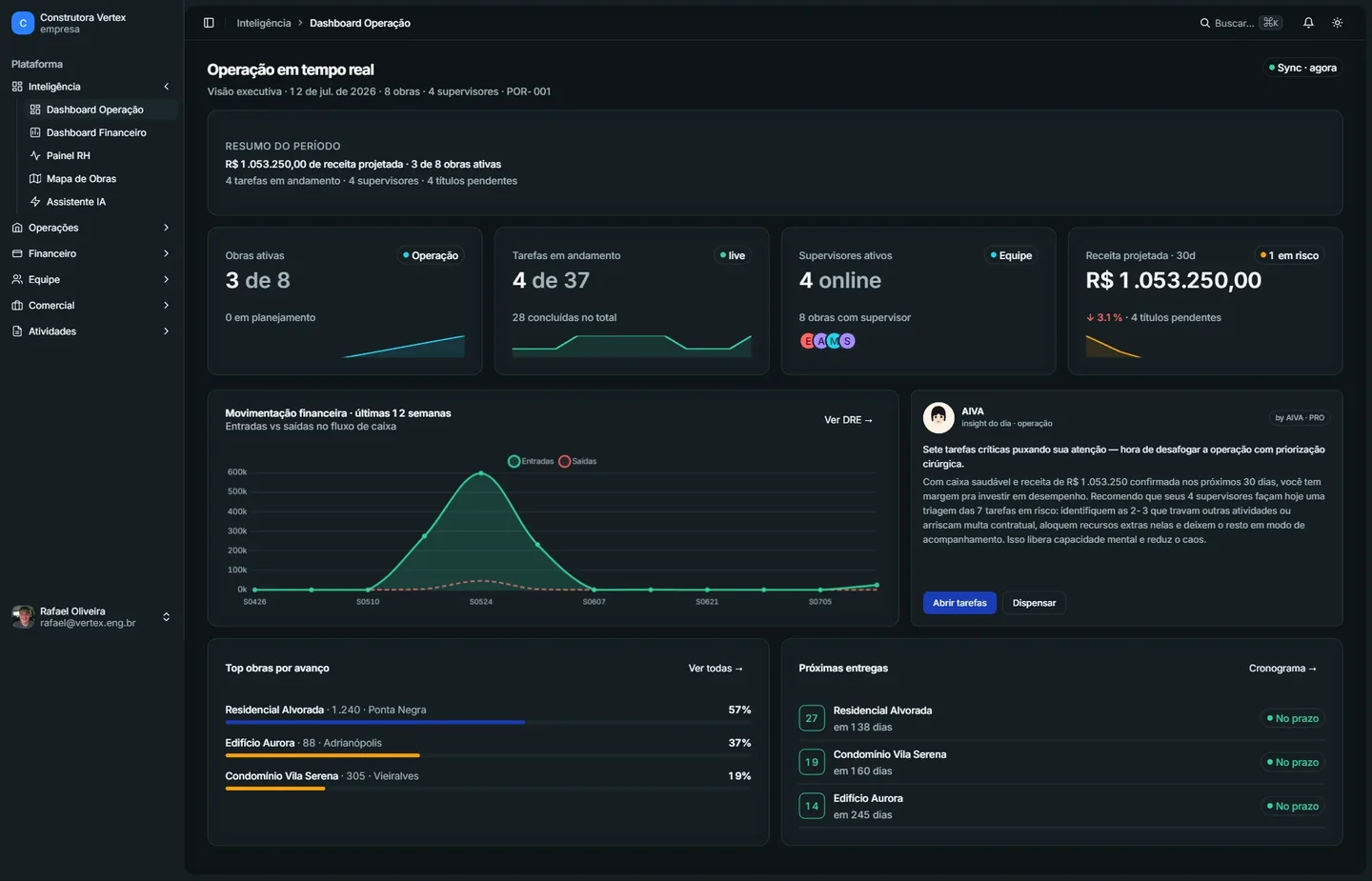Expand the Atividades menu chevron
The width and height of the screenshot is (1372, 881).
pos(167,330)
